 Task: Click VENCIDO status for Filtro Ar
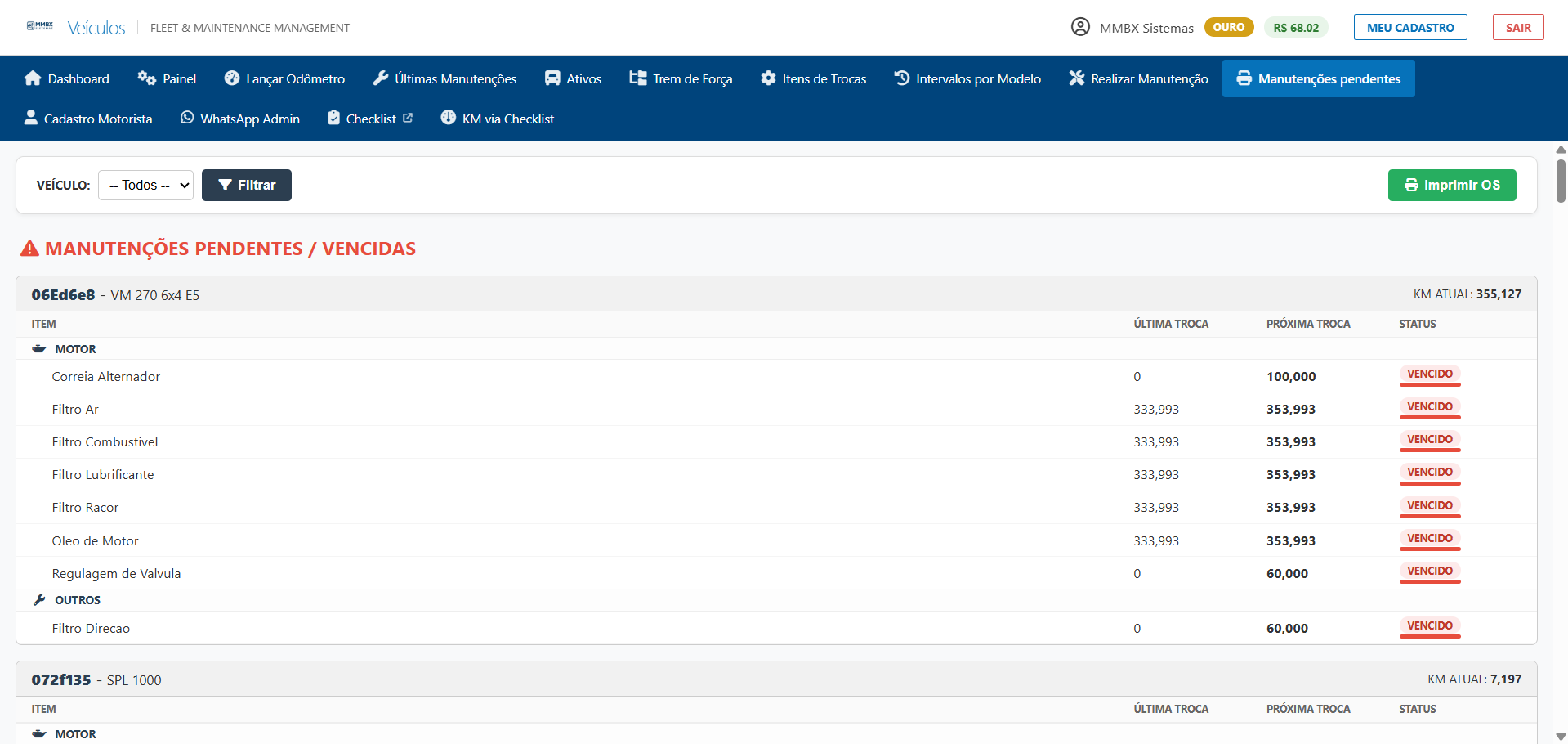coord(1430,407)
